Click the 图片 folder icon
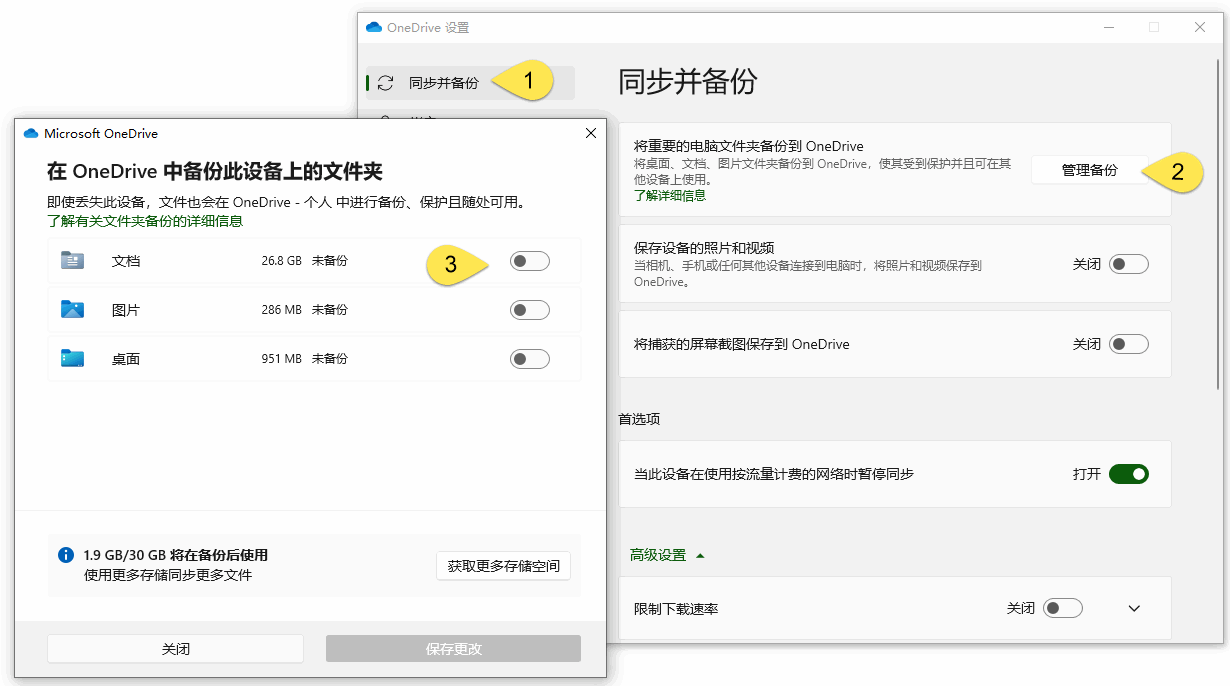Image resolution: width=1230 pixels, height=686 pixels. 72,309
